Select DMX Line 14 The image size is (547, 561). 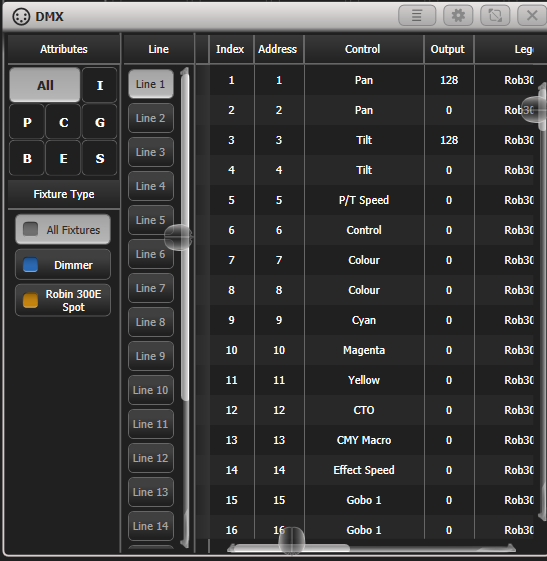(x=151, y=526)
